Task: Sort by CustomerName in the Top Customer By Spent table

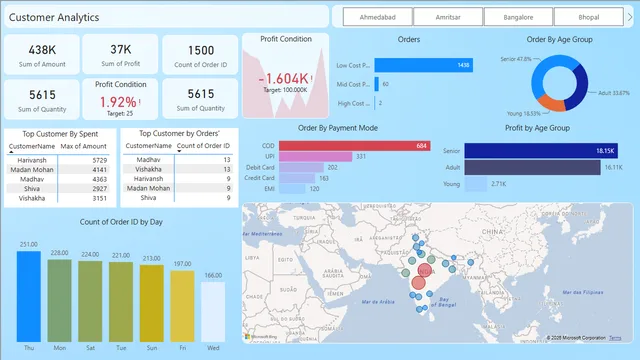Action: pyautogui.click(x=32, y=146)
